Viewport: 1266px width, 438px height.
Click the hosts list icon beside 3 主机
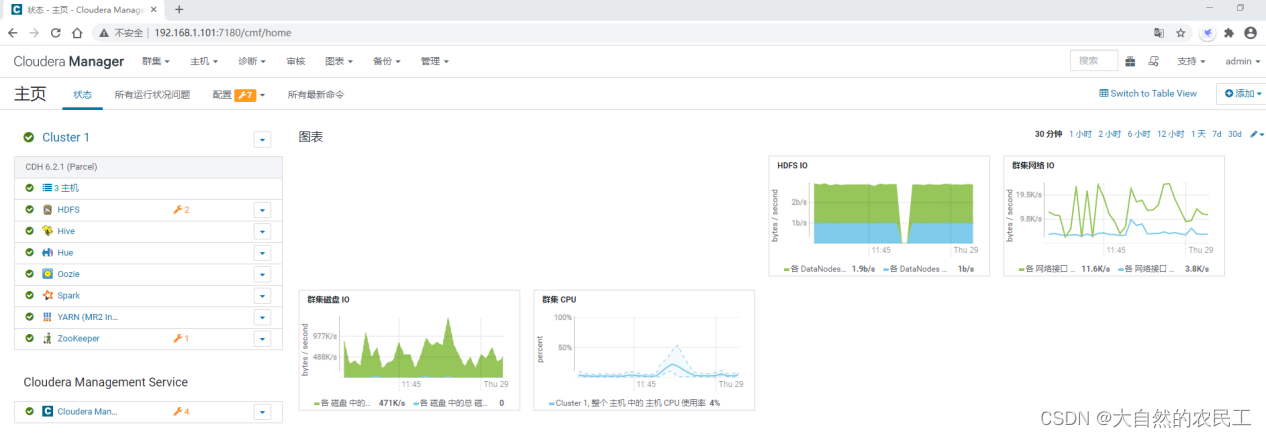(47, 188)
